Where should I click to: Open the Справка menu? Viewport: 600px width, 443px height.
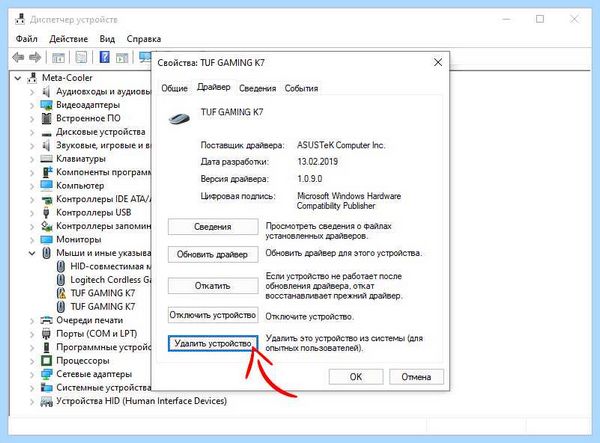[x=143, y=39]
